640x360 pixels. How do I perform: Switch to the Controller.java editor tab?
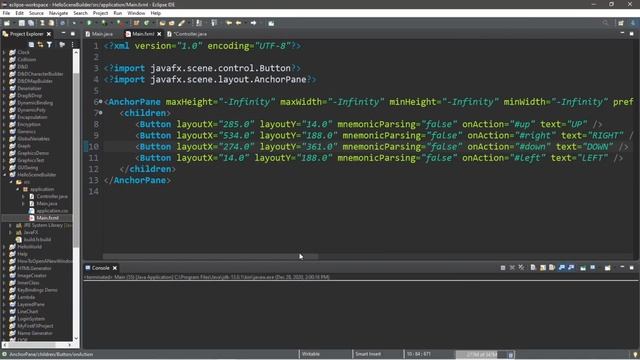click(188, 34)
